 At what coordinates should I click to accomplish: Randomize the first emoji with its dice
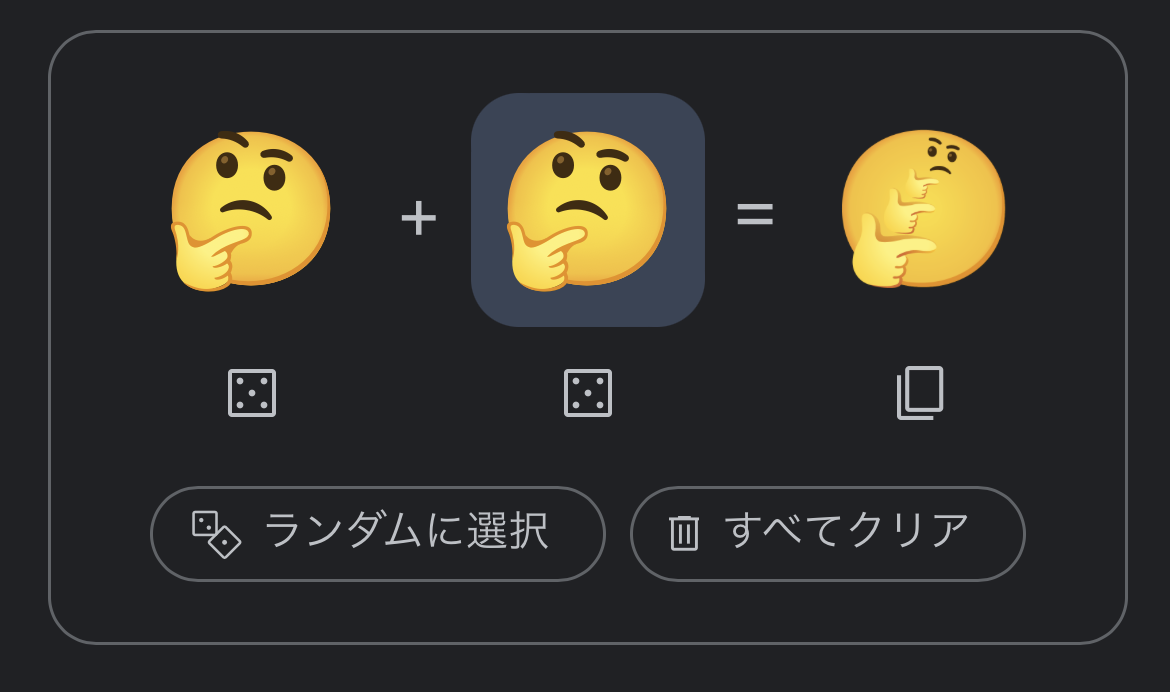click(252, 393)
